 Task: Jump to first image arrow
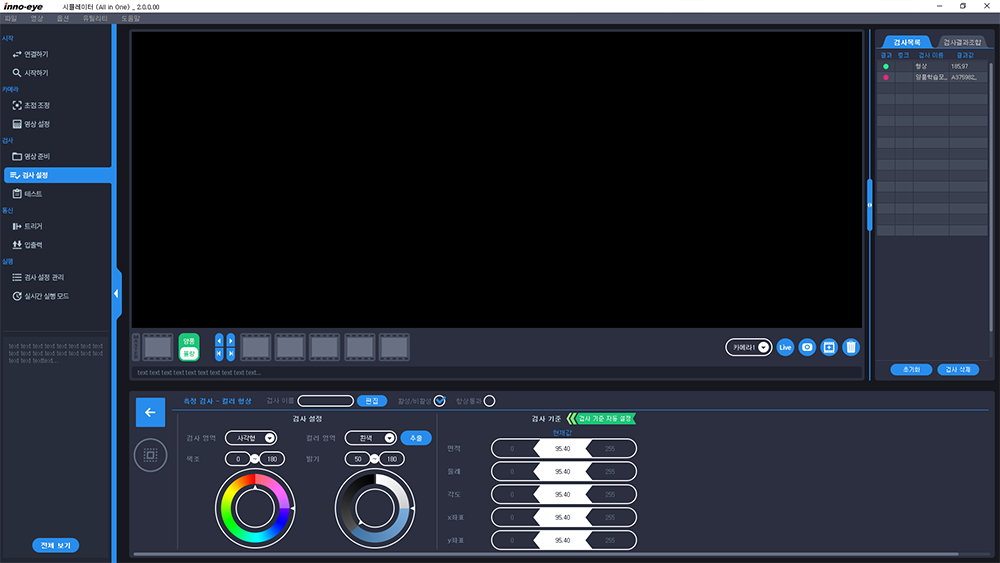coord(219,353)
